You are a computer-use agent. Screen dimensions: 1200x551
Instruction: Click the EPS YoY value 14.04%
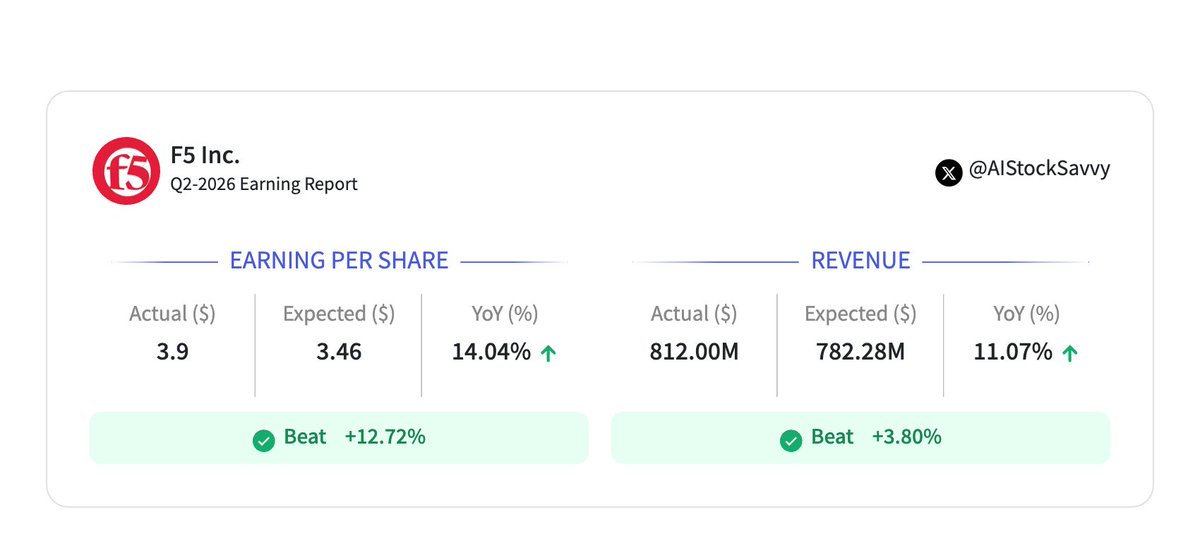(491, 352)
